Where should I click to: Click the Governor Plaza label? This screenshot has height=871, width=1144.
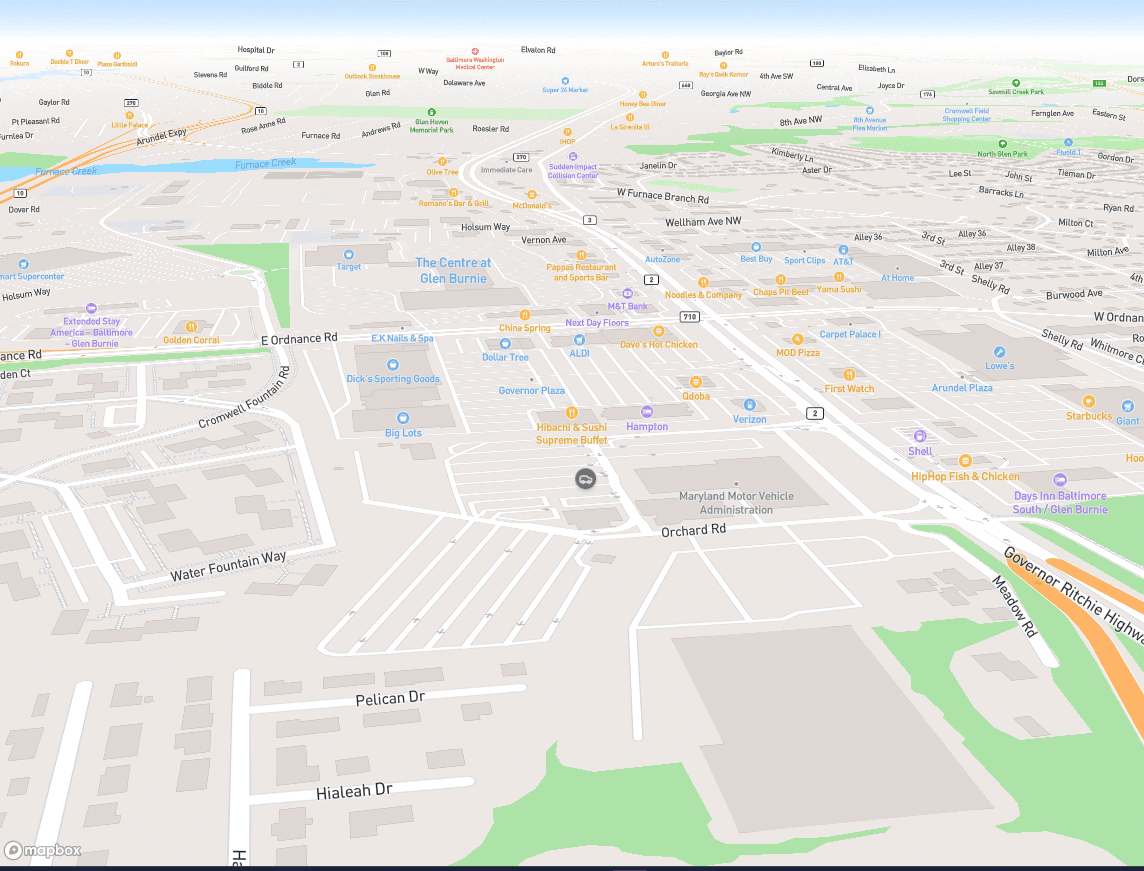(x=531, y=391)
